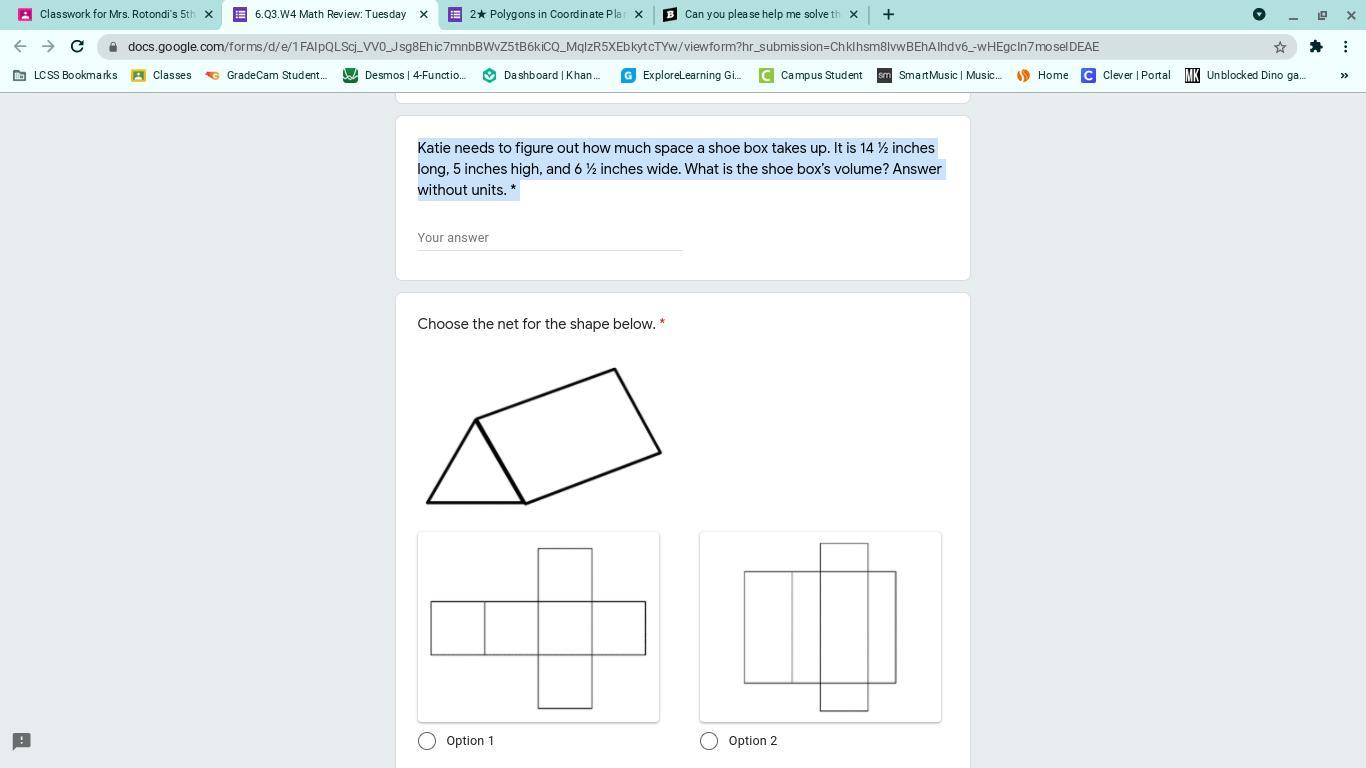The height and width of the screenshot is (768, 1366).
Task: Open the tab search dropdown
Action: (1259, 14)
